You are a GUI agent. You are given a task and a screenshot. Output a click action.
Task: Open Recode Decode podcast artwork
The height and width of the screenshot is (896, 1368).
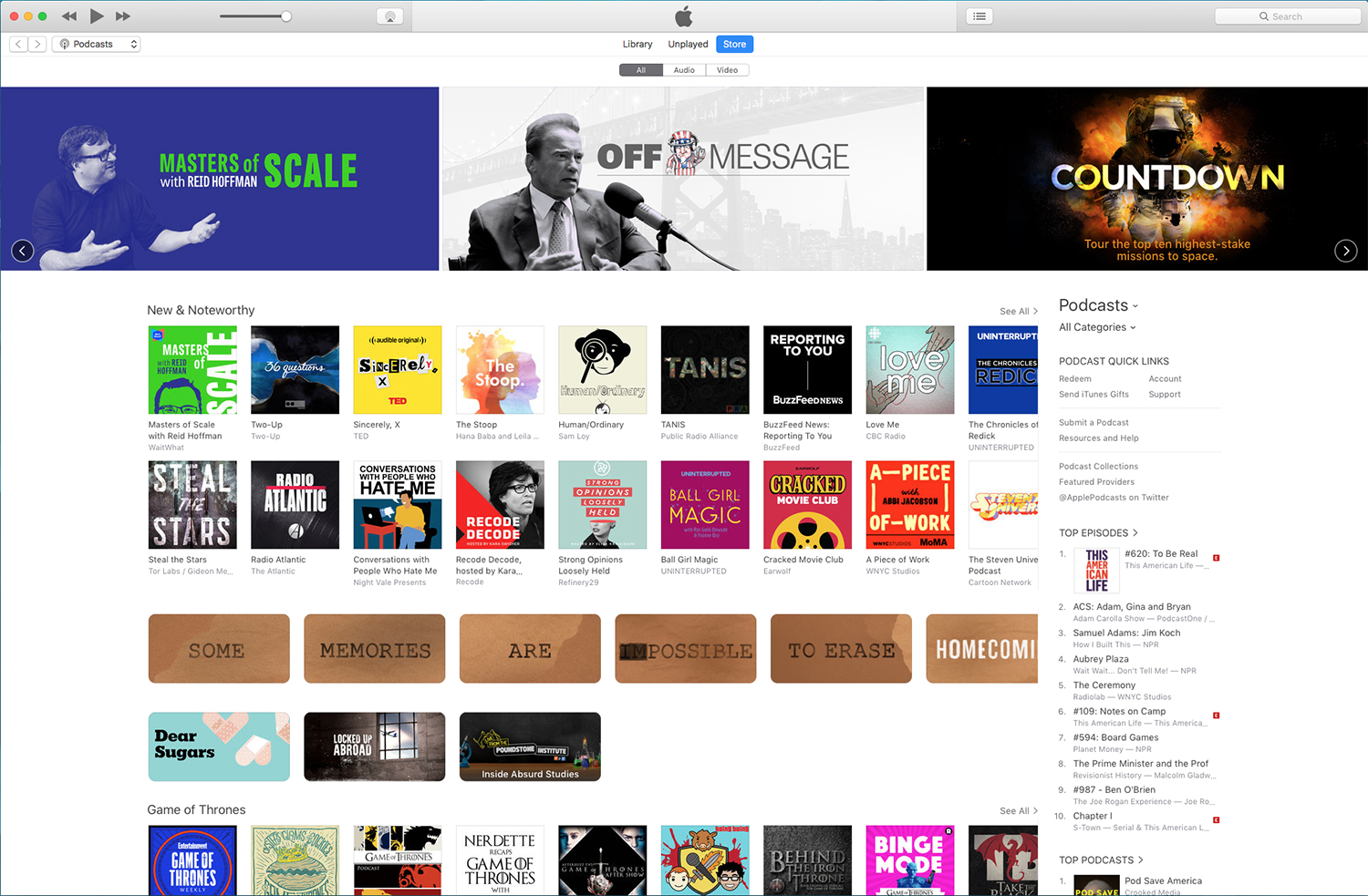[x=500, y=505]
